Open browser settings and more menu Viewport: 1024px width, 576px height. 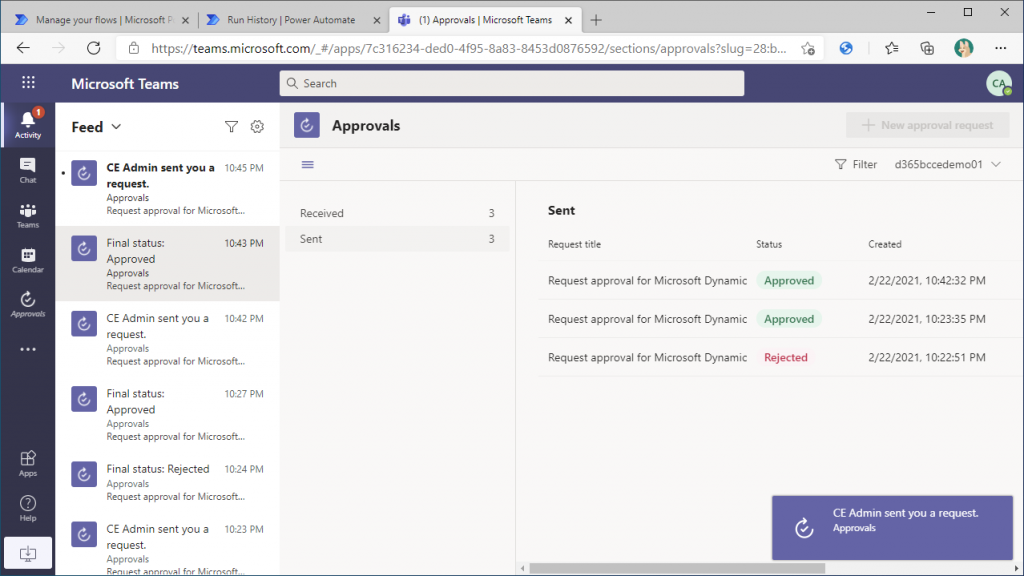pyautogui.click(x=1000, y=48)
